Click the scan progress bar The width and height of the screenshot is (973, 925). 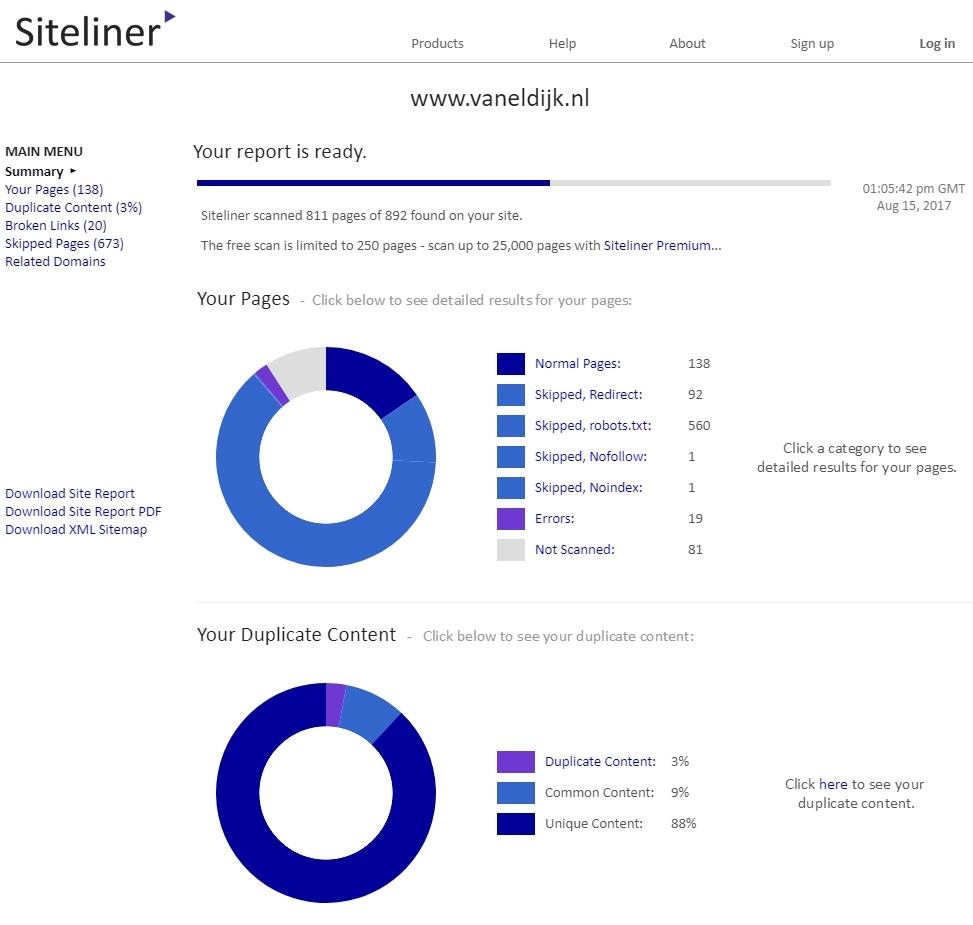pos(513,183)
